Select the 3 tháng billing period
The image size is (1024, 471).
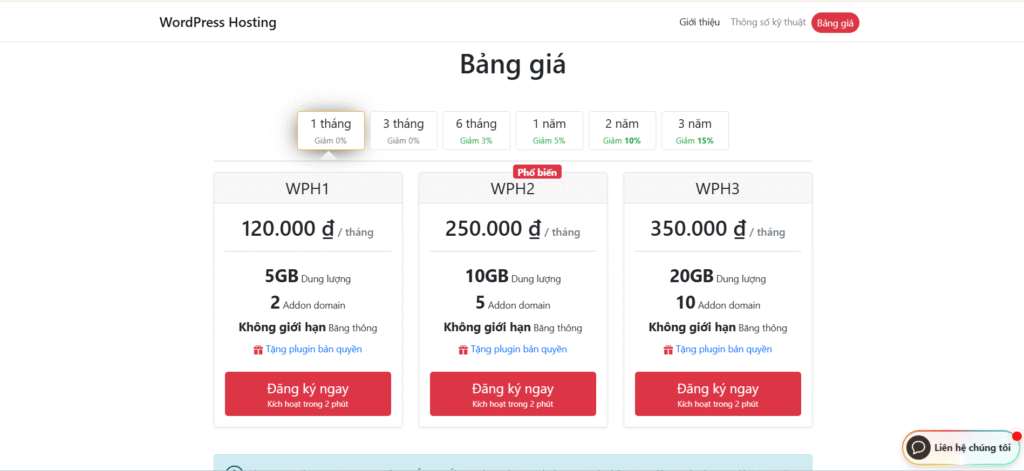point(403,130)
